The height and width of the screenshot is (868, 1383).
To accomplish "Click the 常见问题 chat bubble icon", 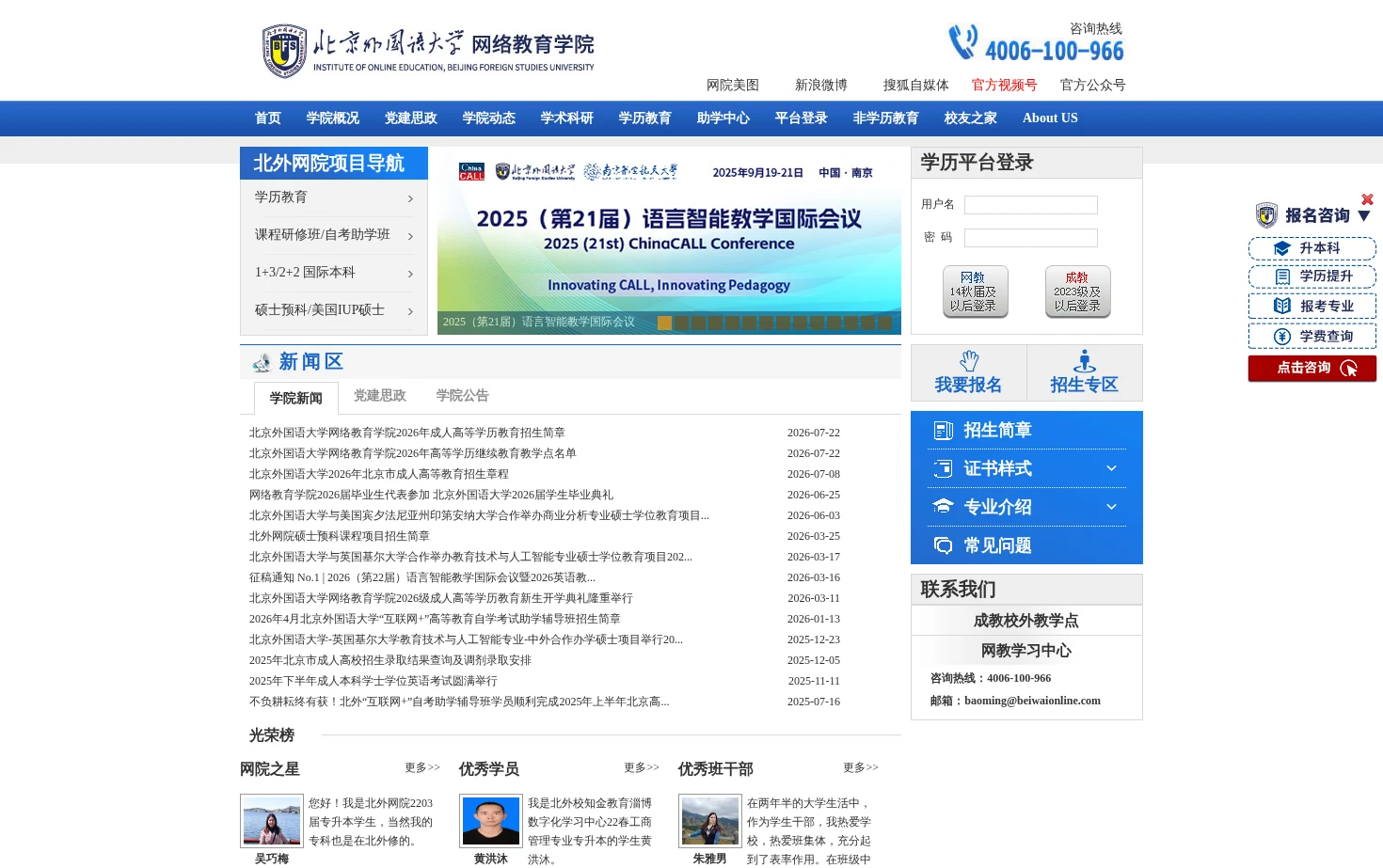I will pyautogui.click(x=943, y=545).
